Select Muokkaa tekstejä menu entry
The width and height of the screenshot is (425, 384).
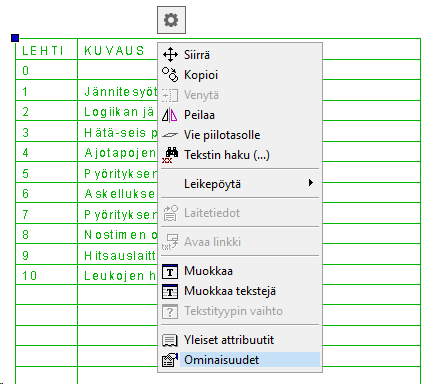tap(240, 291)
